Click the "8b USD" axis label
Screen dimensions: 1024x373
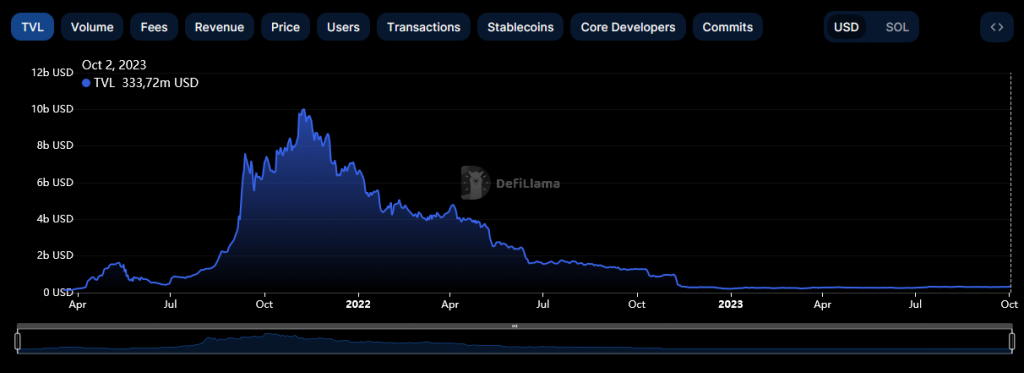(x=54, y=145)
